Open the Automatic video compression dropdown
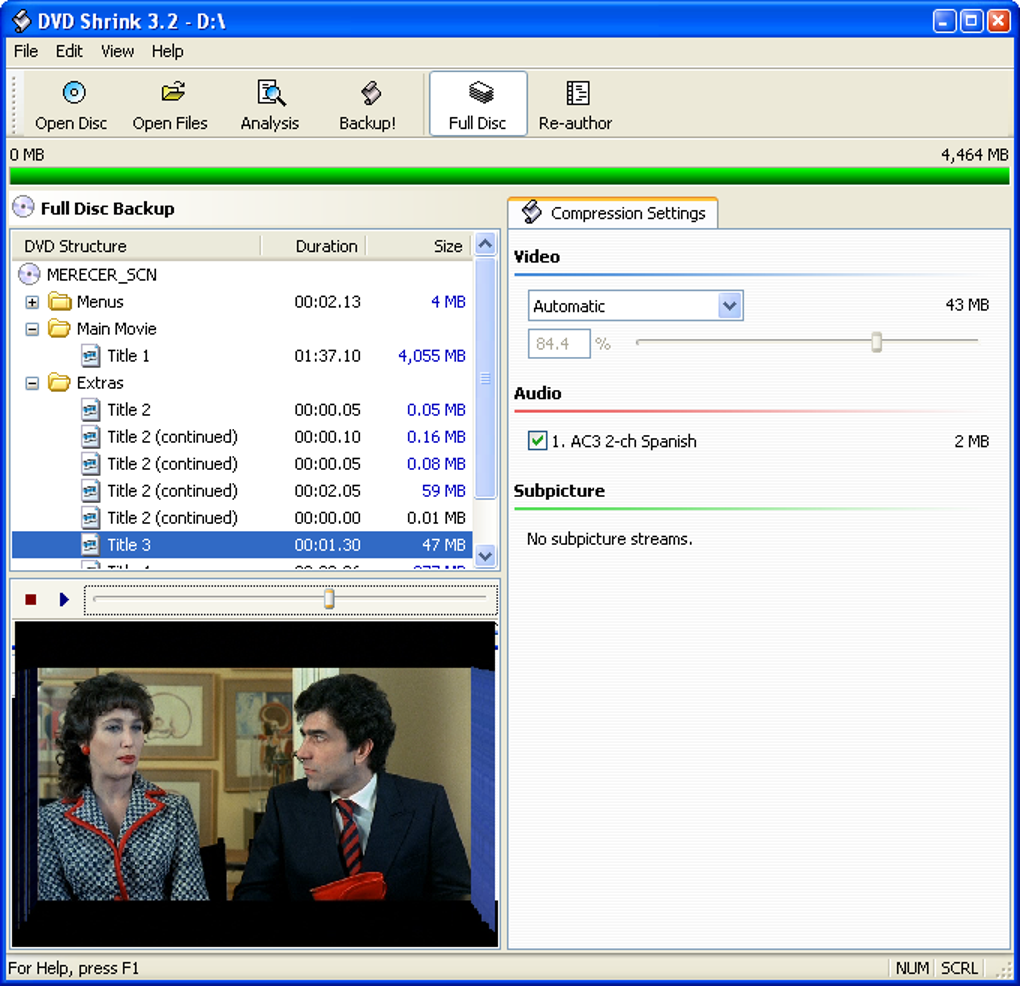 [x=730, y=306]
